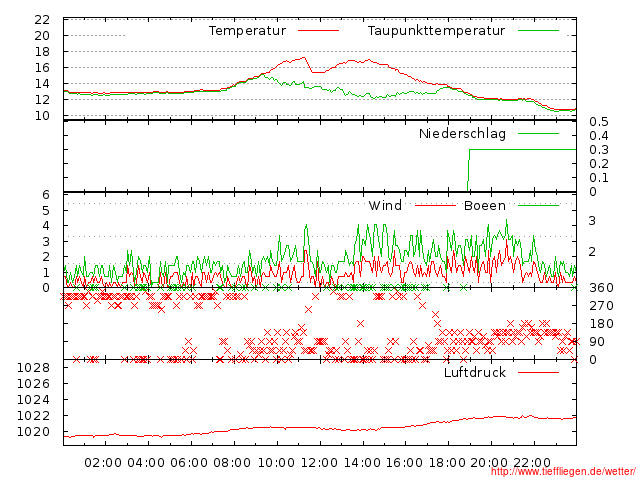Click the 360 wind direction axis value

click(601, 288)
